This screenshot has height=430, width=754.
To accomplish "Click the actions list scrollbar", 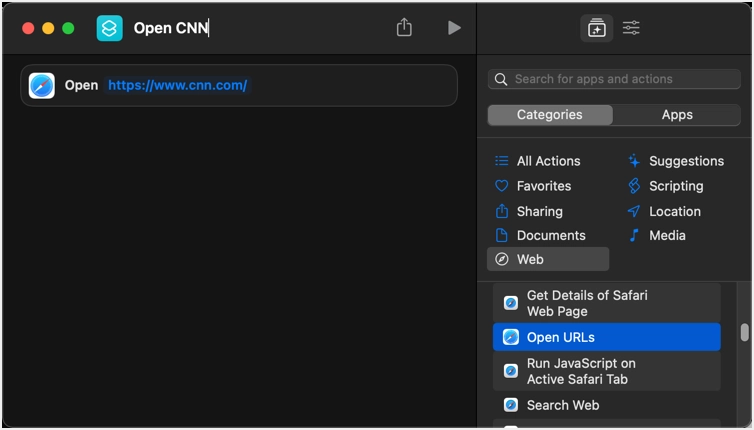I will click(x=744, y=333).
